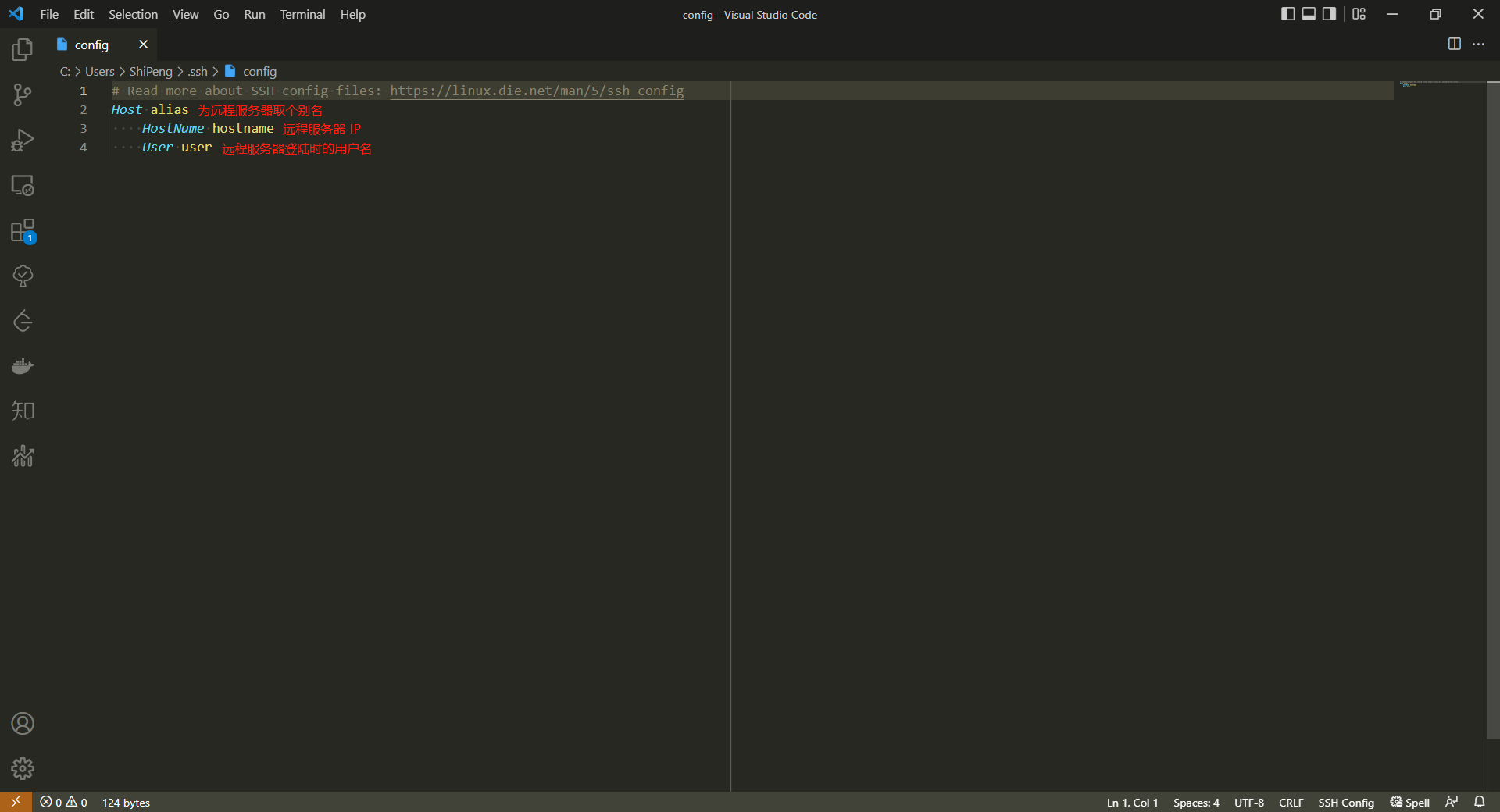Open Run and Debug view
Image resolution: width=1500 pixels, height=812 pixels.
(x=23, y=141)
